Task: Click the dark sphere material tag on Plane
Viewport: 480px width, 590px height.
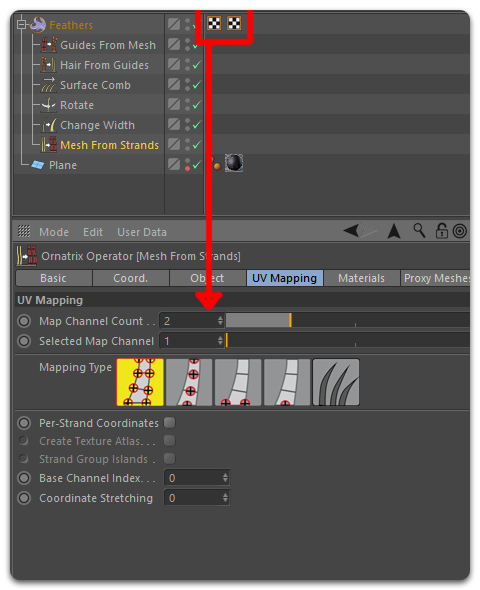Action: pos(234,163)
